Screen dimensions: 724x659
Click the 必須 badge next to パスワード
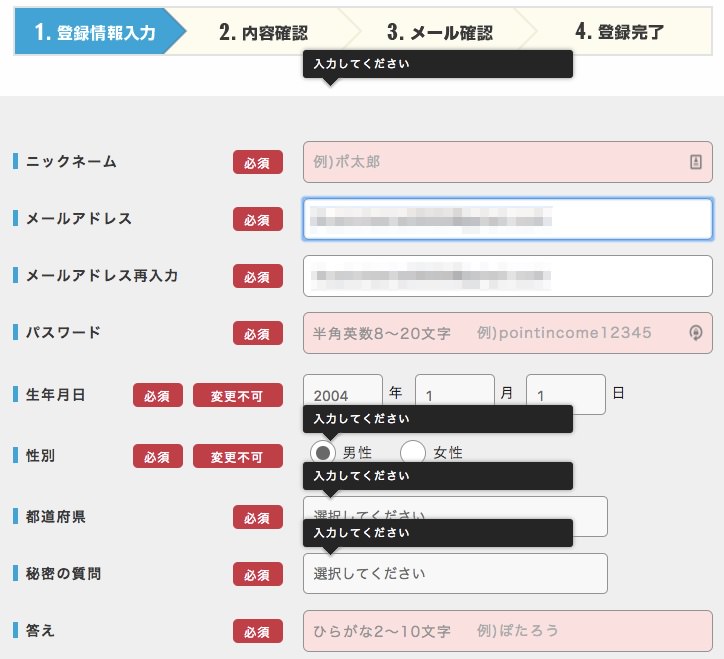point(258,333)
